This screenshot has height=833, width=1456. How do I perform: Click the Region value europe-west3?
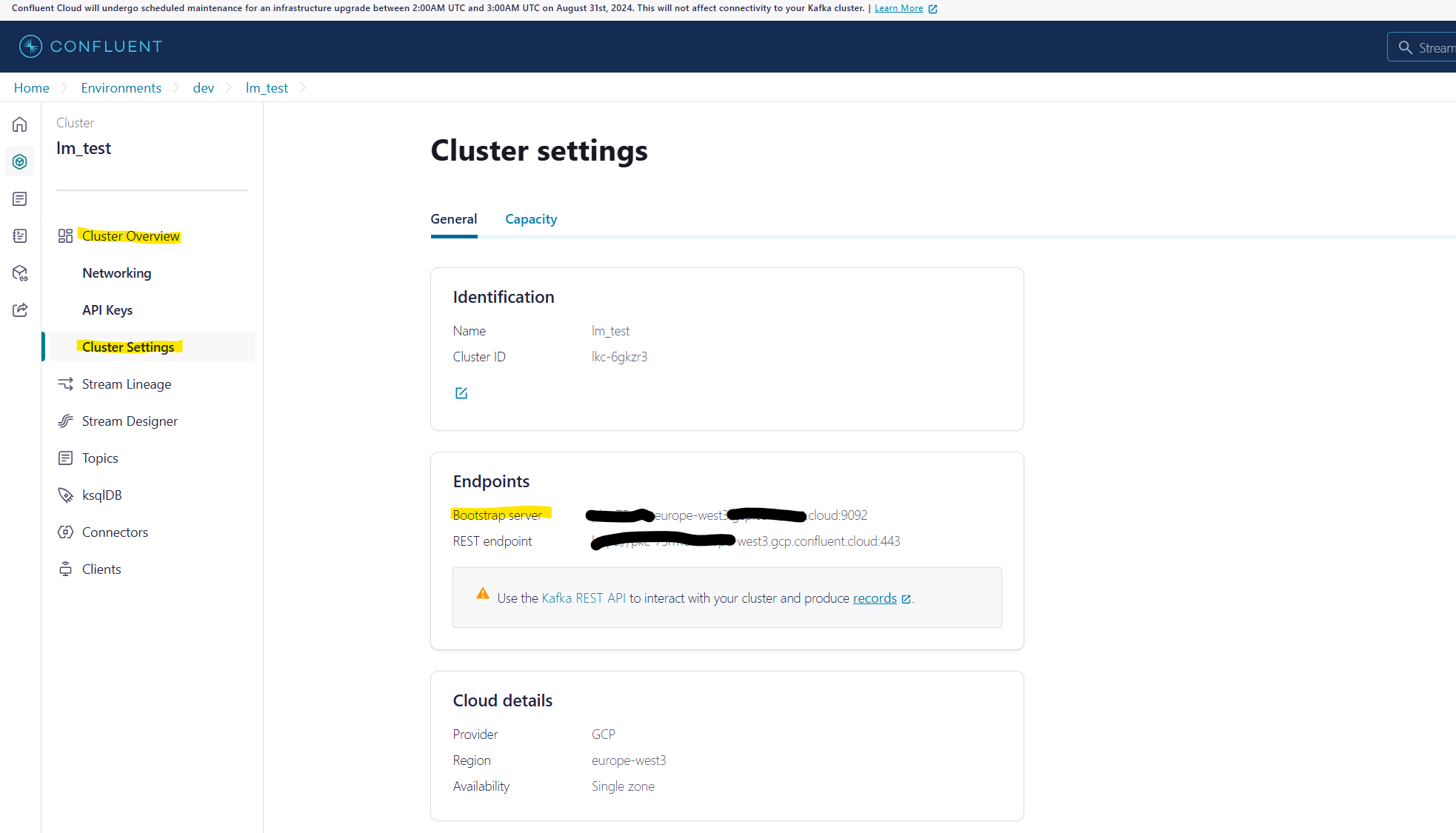click(629, 760)
